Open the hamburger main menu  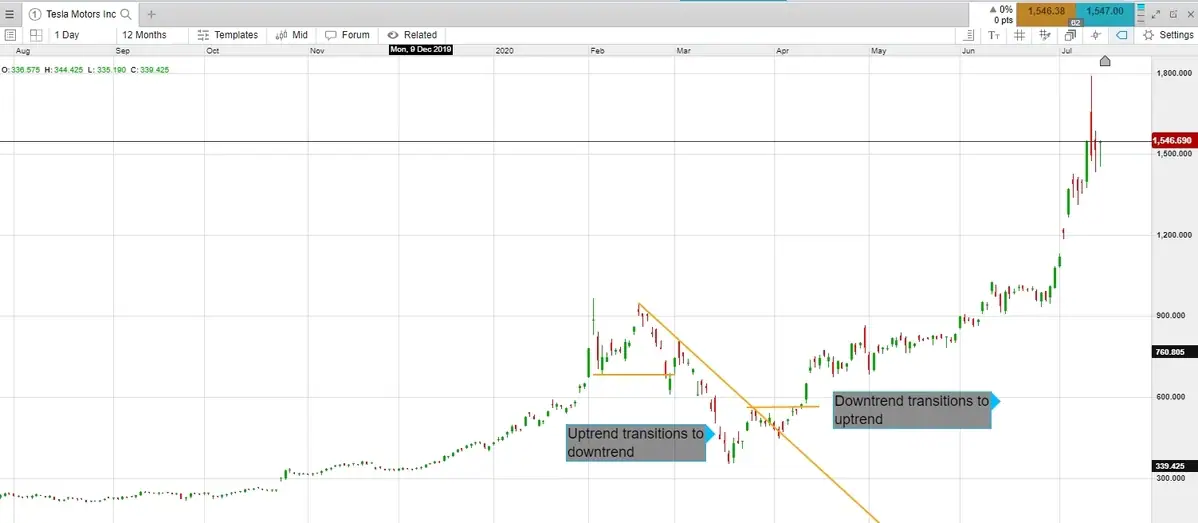(x=10, y=14)
